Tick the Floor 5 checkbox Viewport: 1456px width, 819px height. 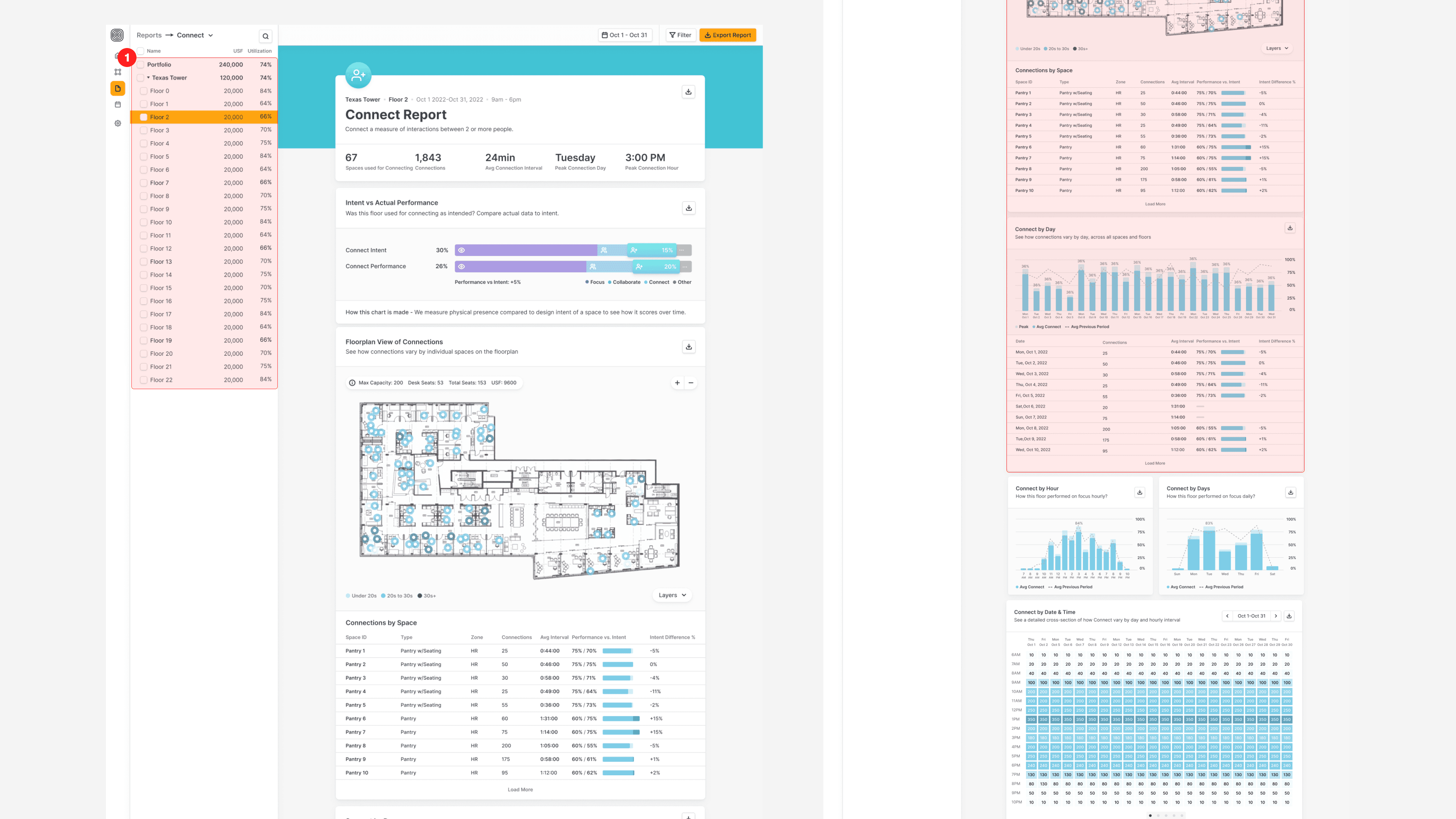pyautogui.click(x=143, y=157)
